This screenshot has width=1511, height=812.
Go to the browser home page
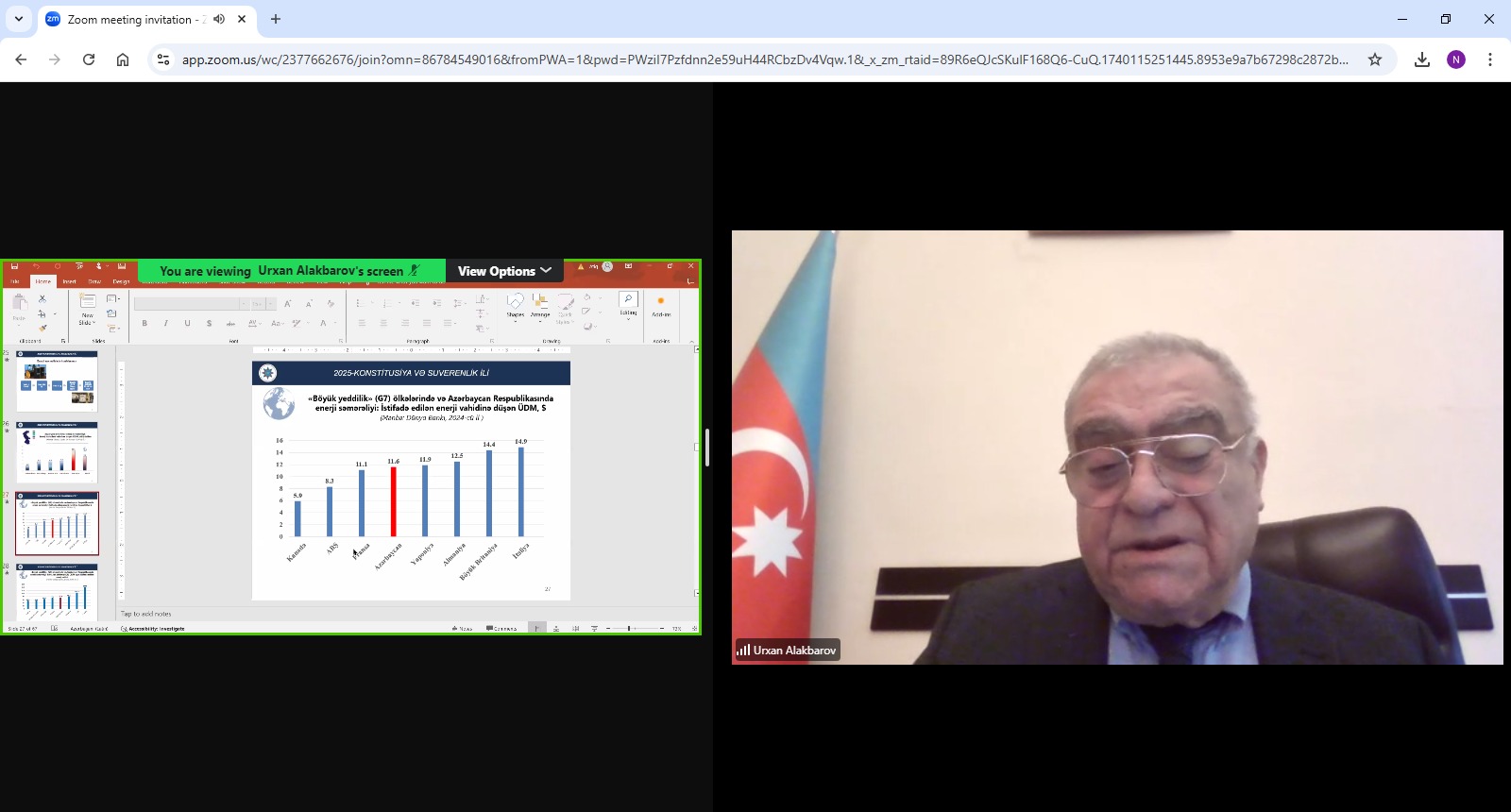click(123, 59)
